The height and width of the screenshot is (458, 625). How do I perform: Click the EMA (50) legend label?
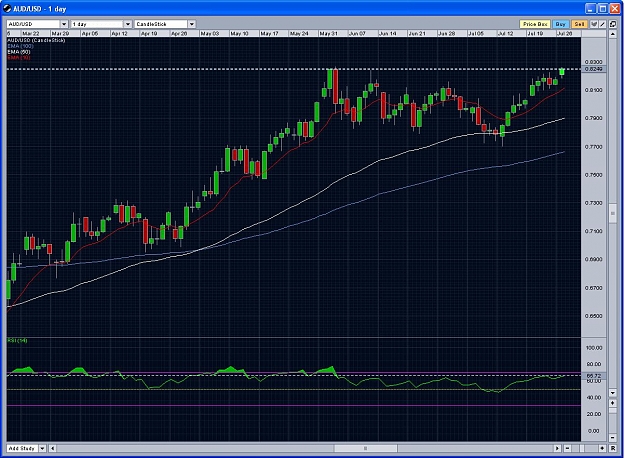(x=19, y=52)
